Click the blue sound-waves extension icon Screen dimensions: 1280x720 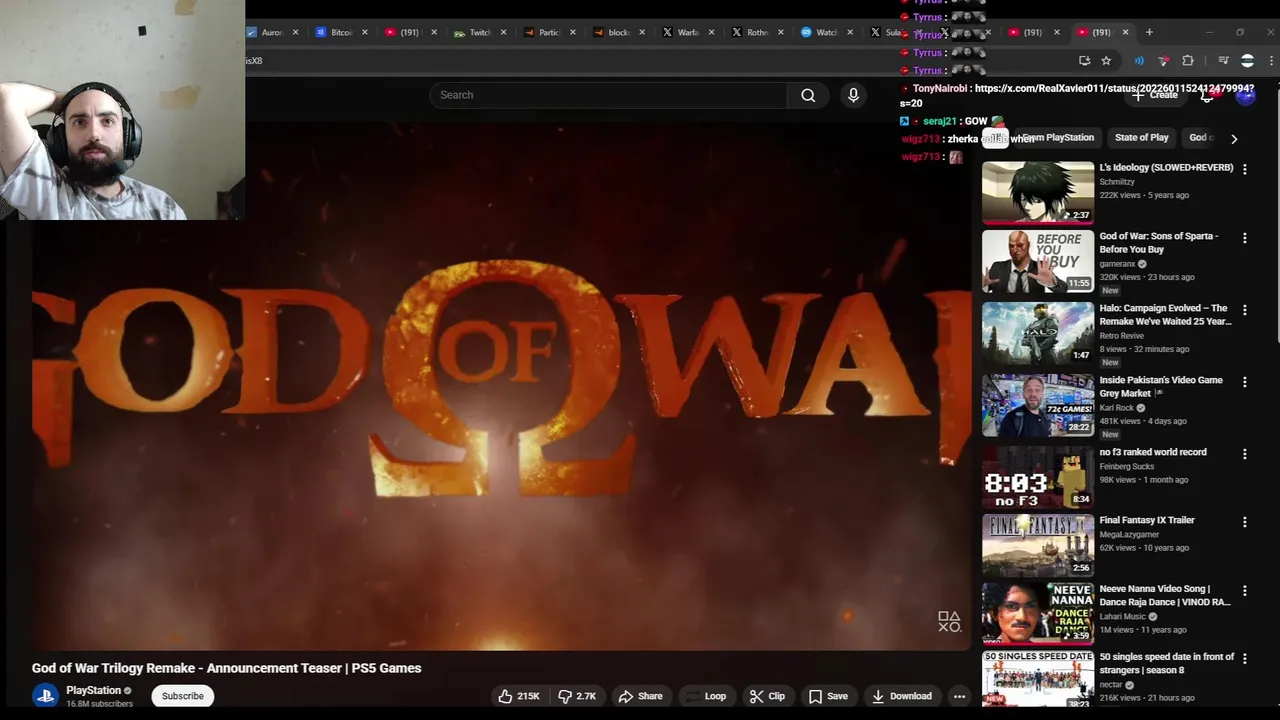point(1139,61)
